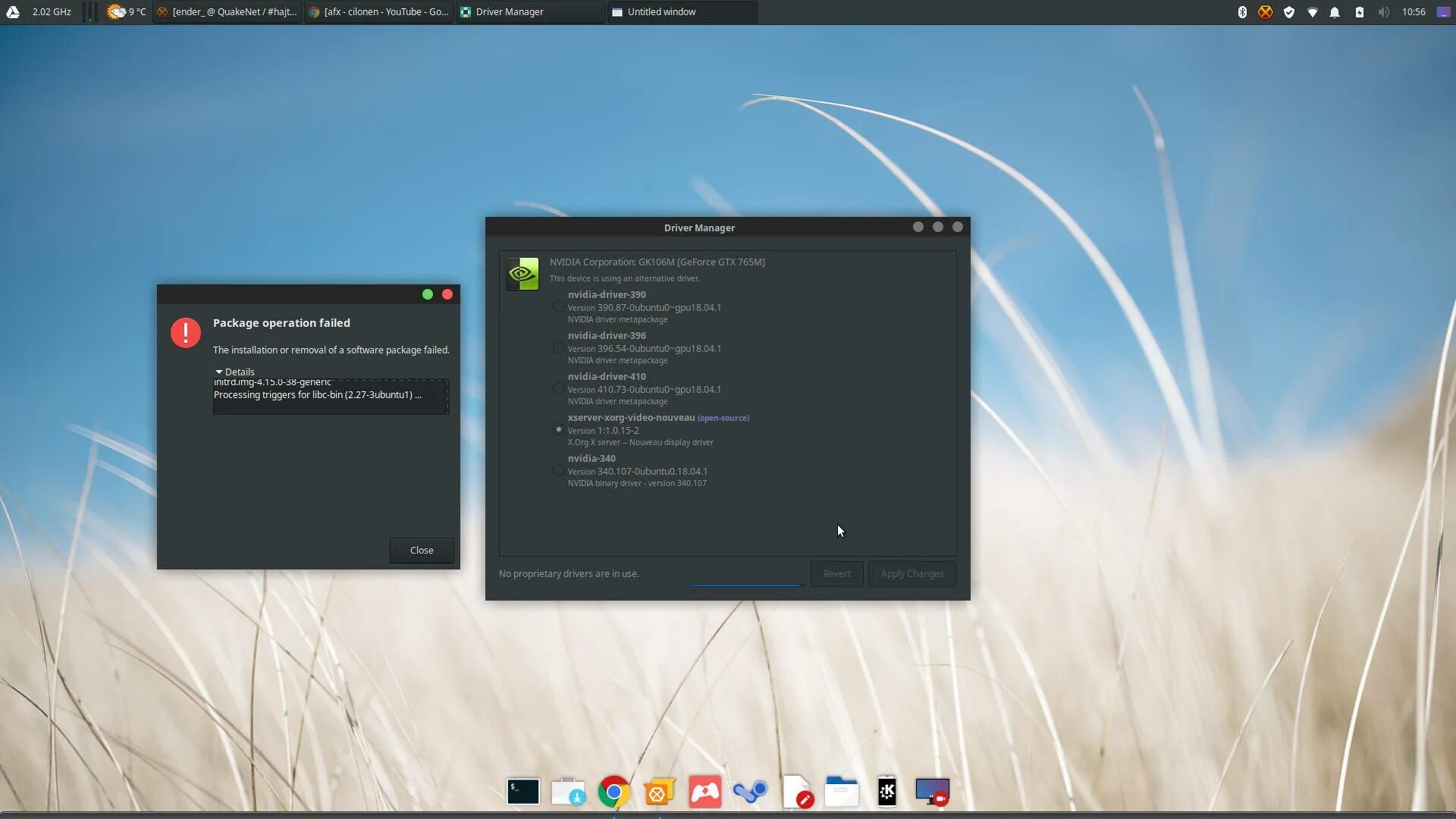Click the 10:56 clock in panel
This screenshot has width=1456, height=819.
[1414, 12]
